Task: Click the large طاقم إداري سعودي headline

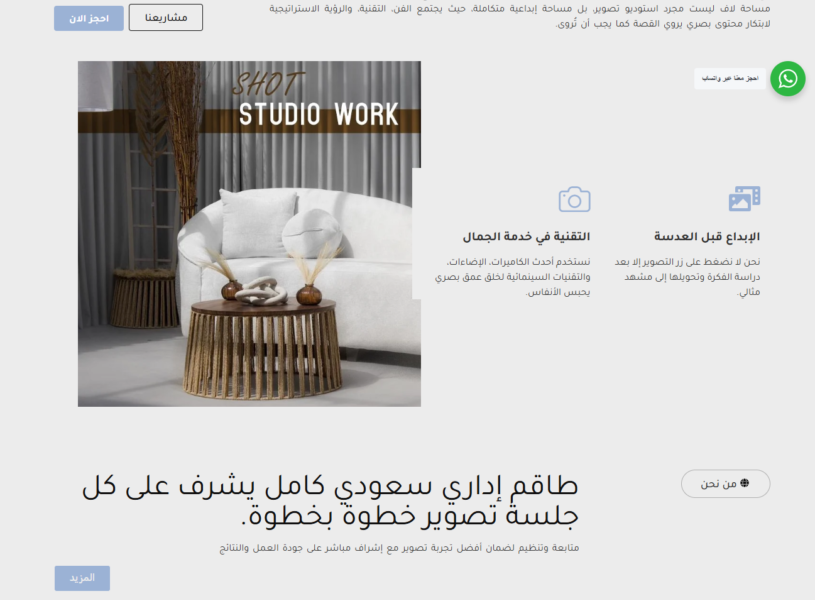Action: tap(330, 502)
